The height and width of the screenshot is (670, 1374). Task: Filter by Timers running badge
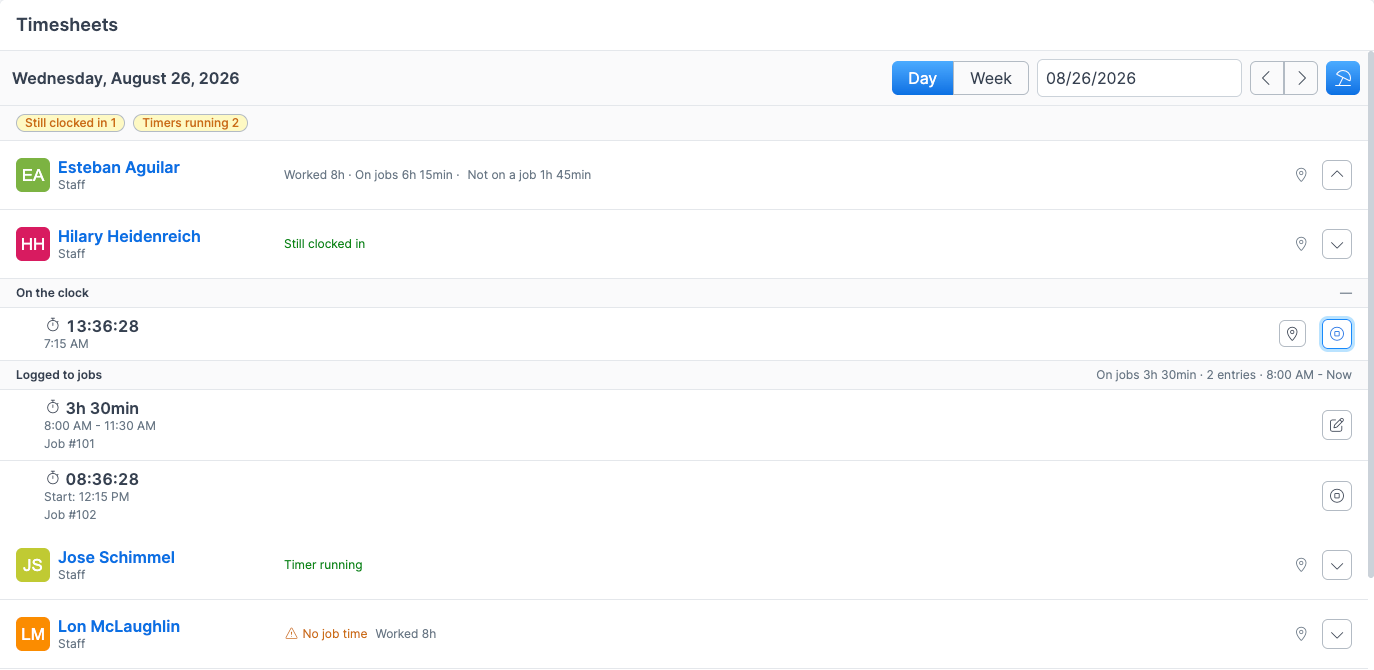(191, 123)
